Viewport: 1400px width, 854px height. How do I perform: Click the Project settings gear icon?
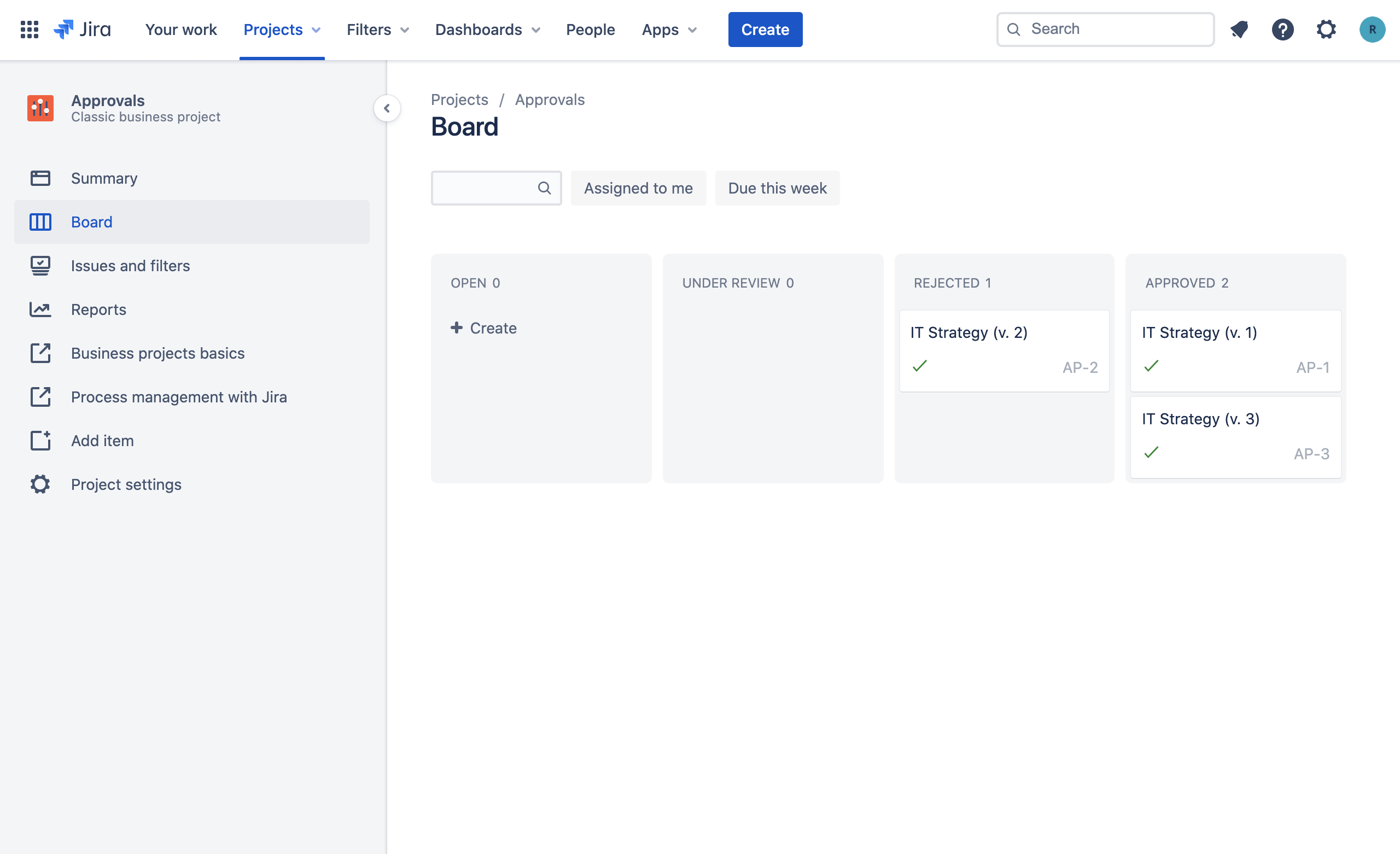pos(40,484)
